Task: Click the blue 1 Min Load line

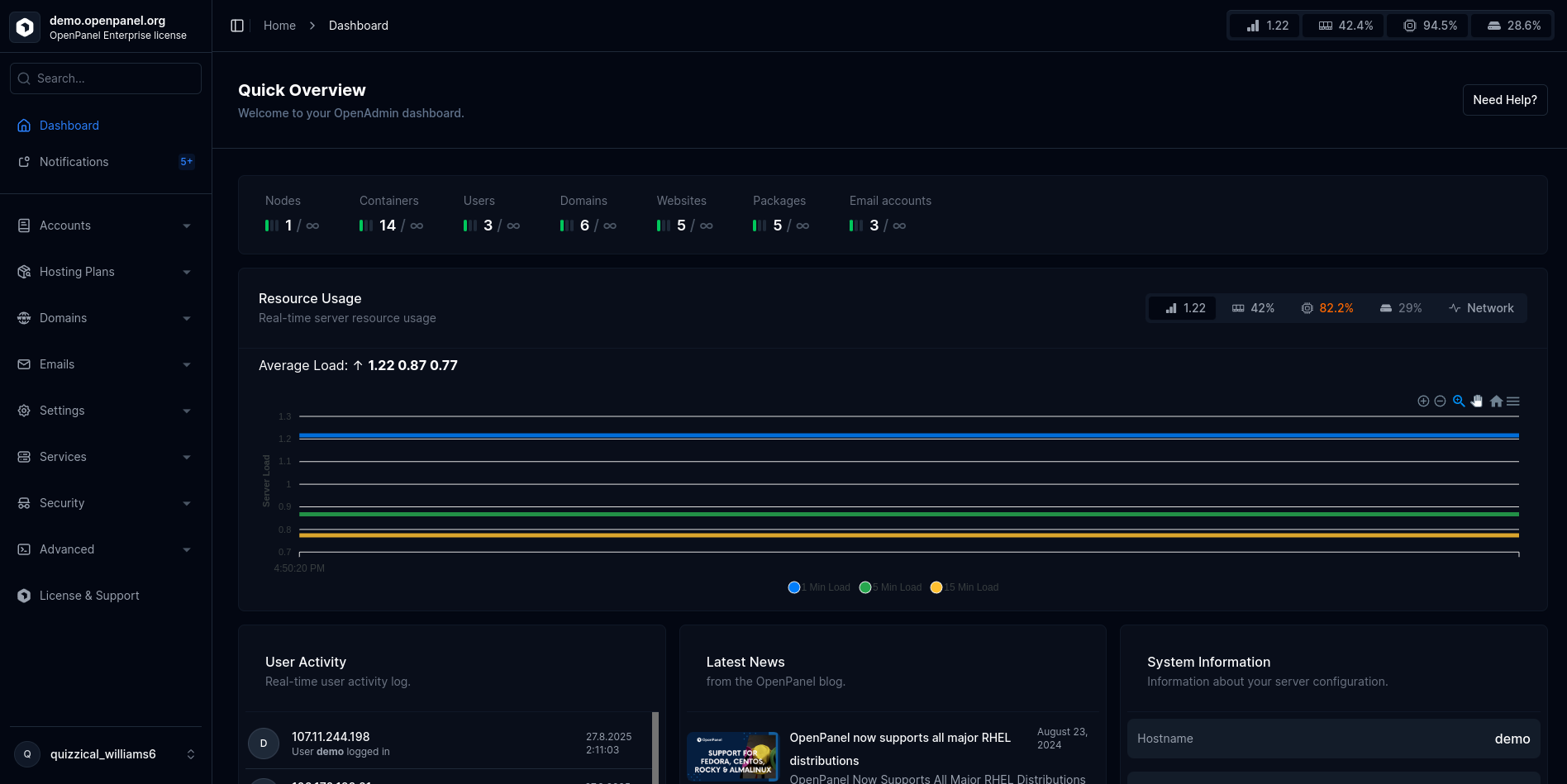Action: click(909, 435)
